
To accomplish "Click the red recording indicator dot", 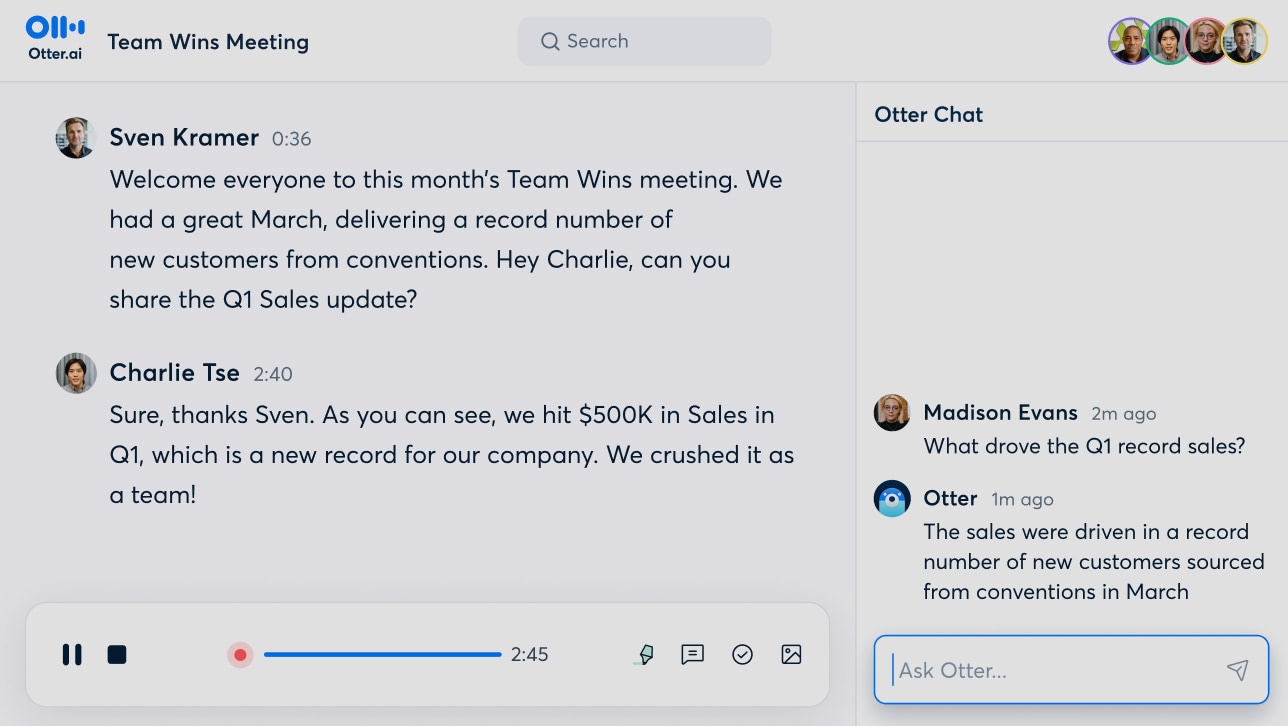I will [x=240, y=655].
